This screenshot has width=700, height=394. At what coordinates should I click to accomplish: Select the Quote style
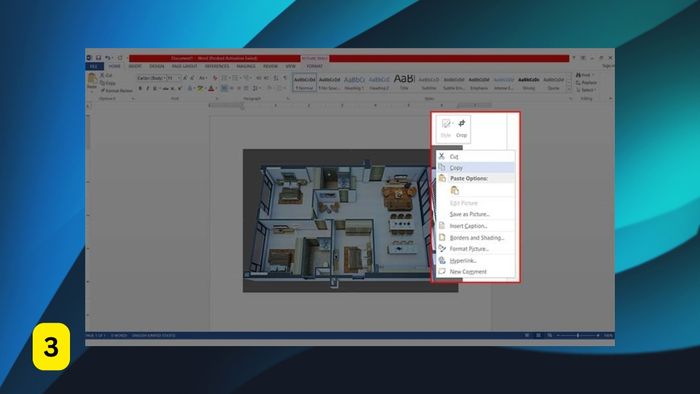[554, 83]
